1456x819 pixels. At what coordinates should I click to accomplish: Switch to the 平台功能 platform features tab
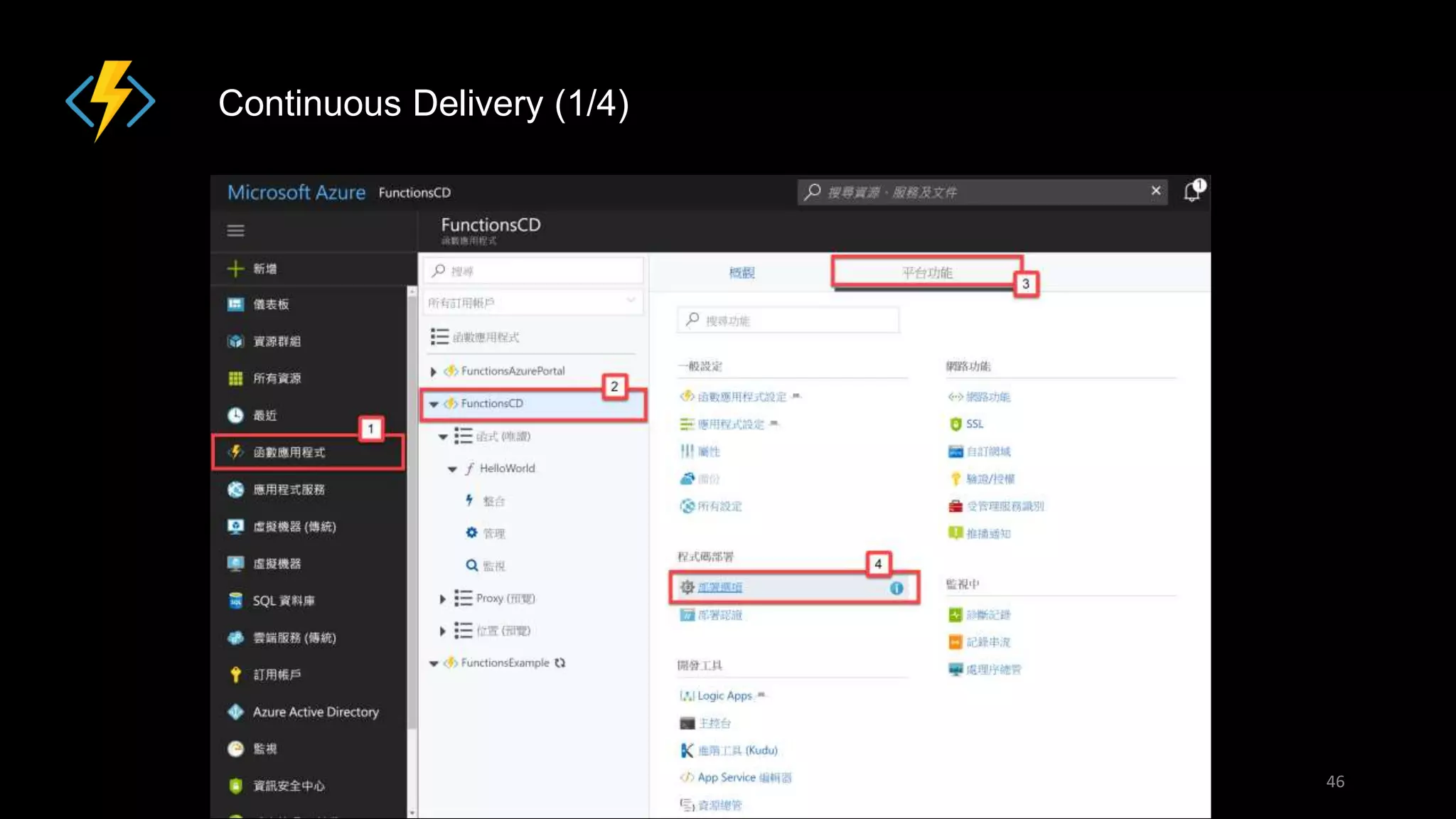click(927, 273)
